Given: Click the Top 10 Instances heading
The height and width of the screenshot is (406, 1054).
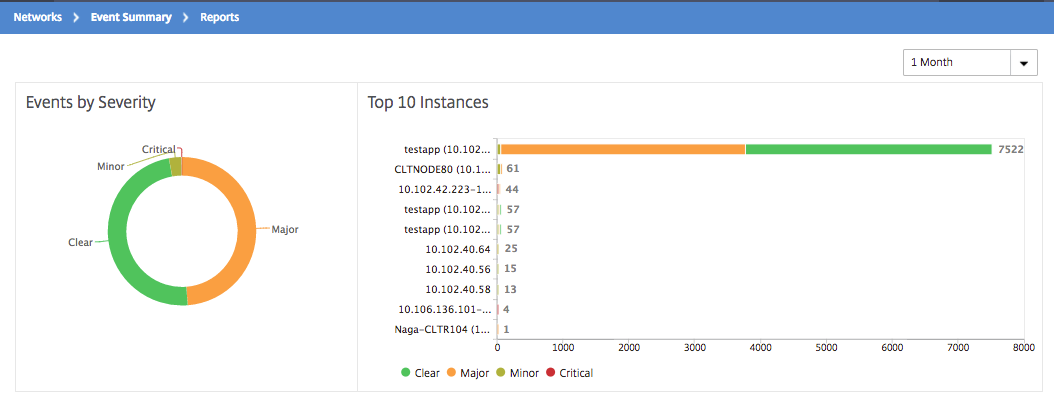Looking at the screenshot, I should [x=428, y=102].
